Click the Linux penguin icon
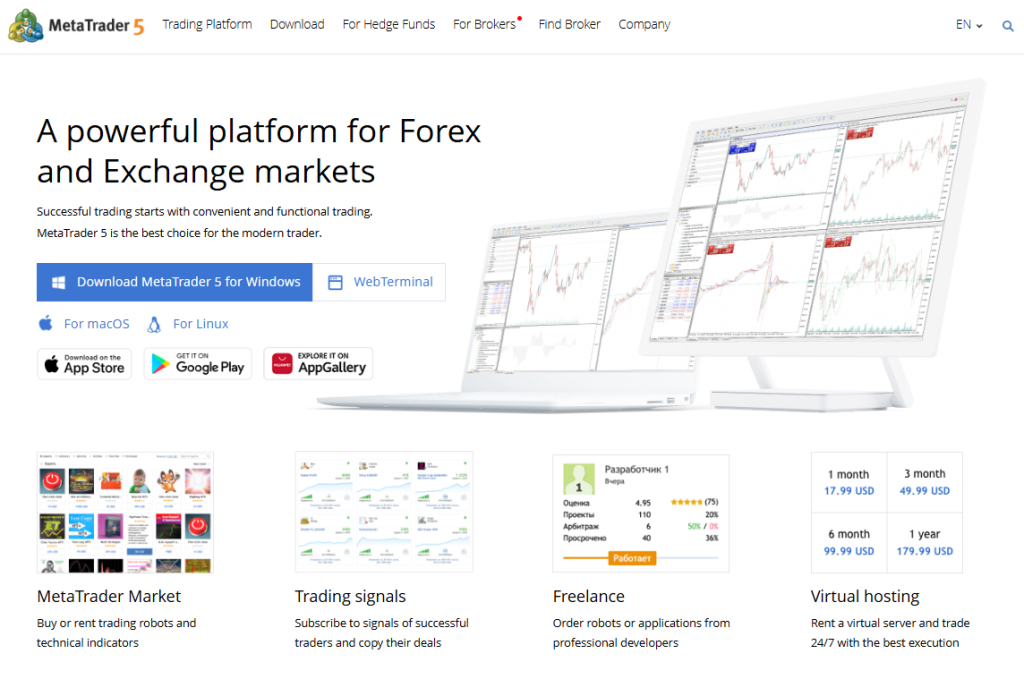Viewport: 1024px width, 679px height. (154, 323)
